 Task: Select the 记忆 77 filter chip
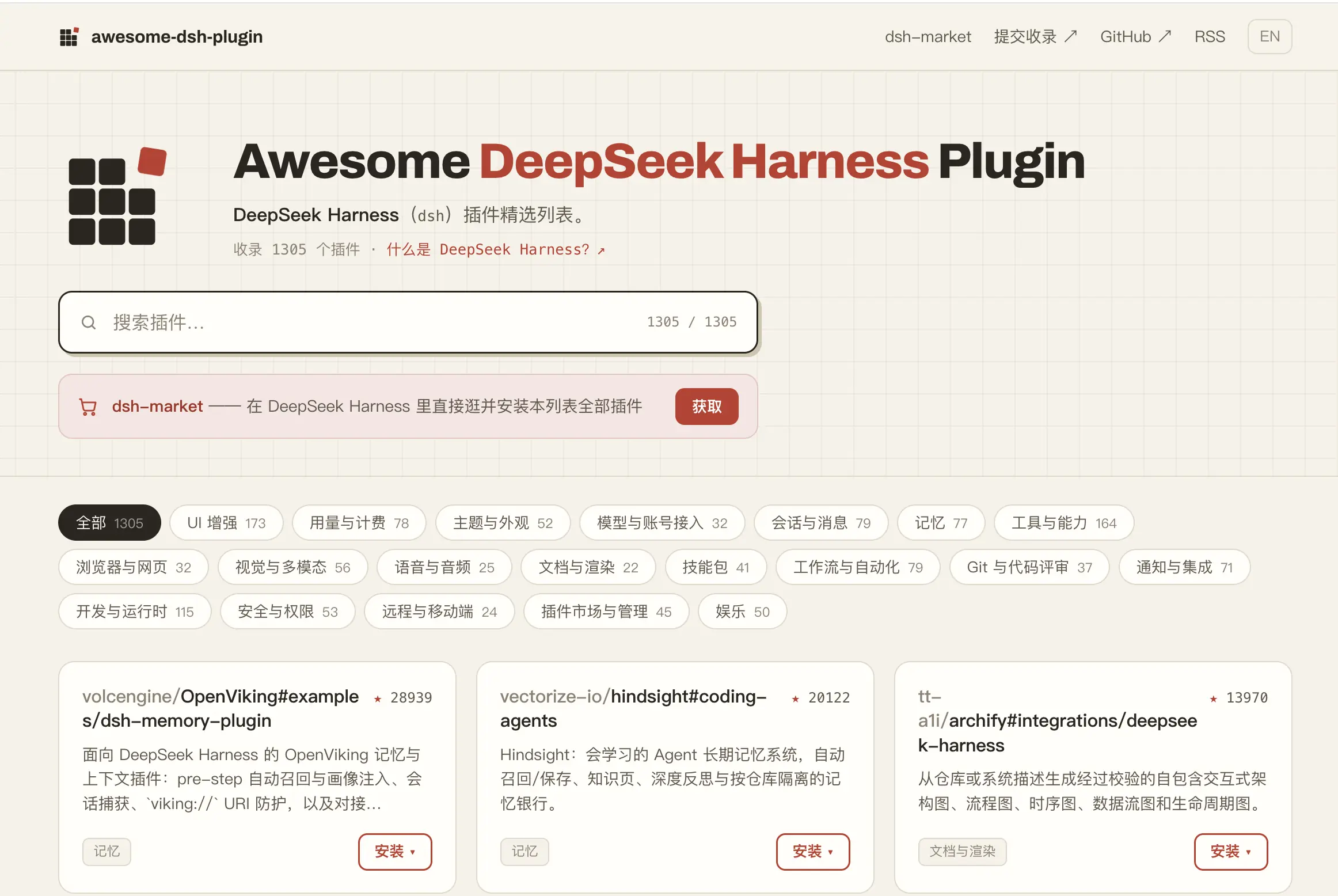tap(941, 523)
